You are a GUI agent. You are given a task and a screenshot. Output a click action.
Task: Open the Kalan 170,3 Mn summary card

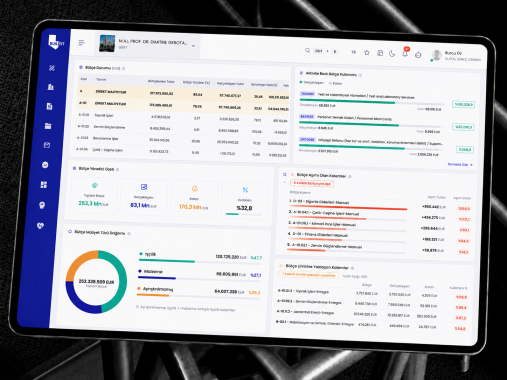point(194,199)
